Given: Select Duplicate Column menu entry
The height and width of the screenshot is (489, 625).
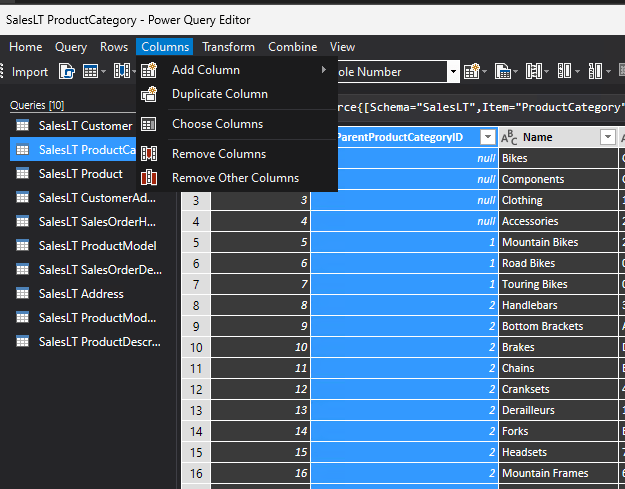Looking at the screenshot, I should click(237, 94).
